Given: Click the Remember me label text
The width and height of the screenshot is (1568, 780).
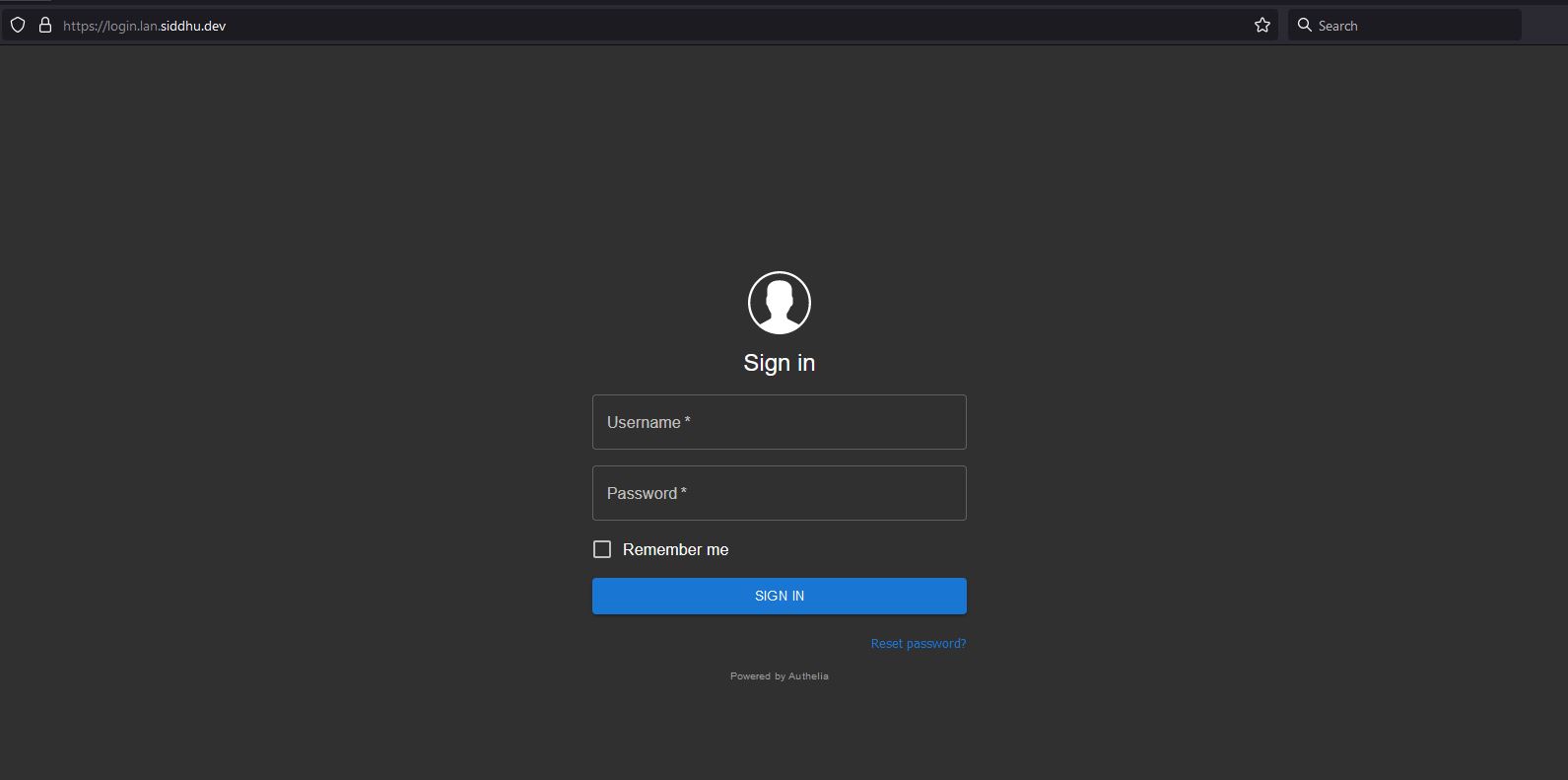Looking at the screenshot, I should [676, 549].
